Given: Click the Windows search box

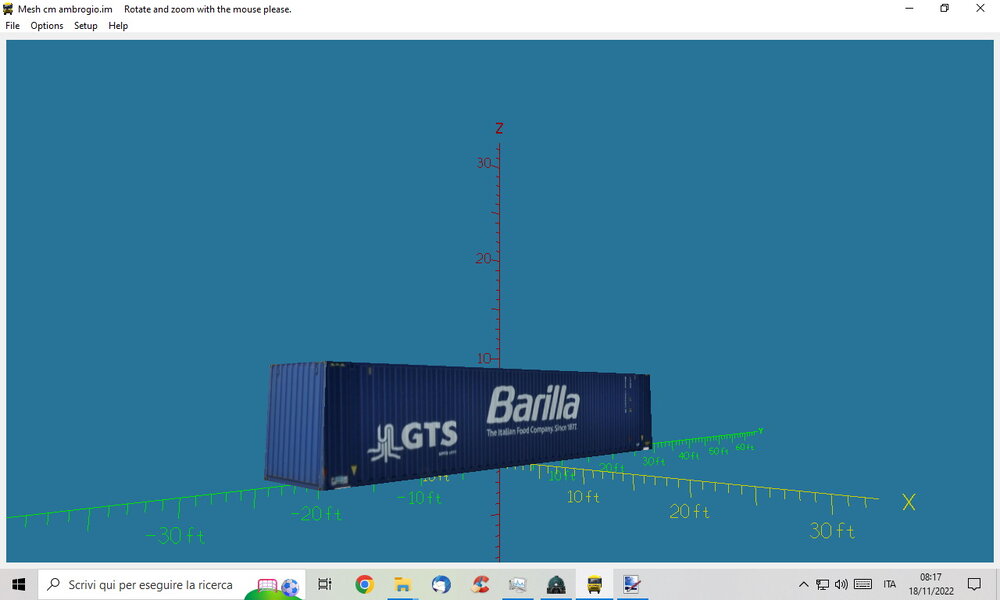Looking at the screenshot, I should (171, 584).
